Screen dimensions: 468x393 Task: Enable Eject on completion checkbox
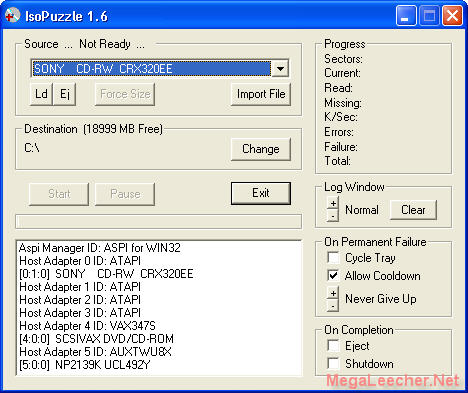[333, 346]
